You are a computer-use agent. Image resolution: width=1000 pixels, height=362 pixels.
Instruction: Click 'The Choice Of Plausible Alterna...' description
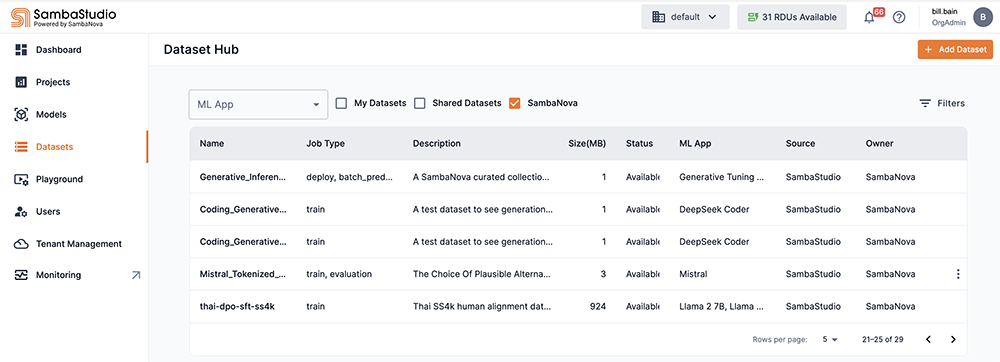tap(483, 274)
